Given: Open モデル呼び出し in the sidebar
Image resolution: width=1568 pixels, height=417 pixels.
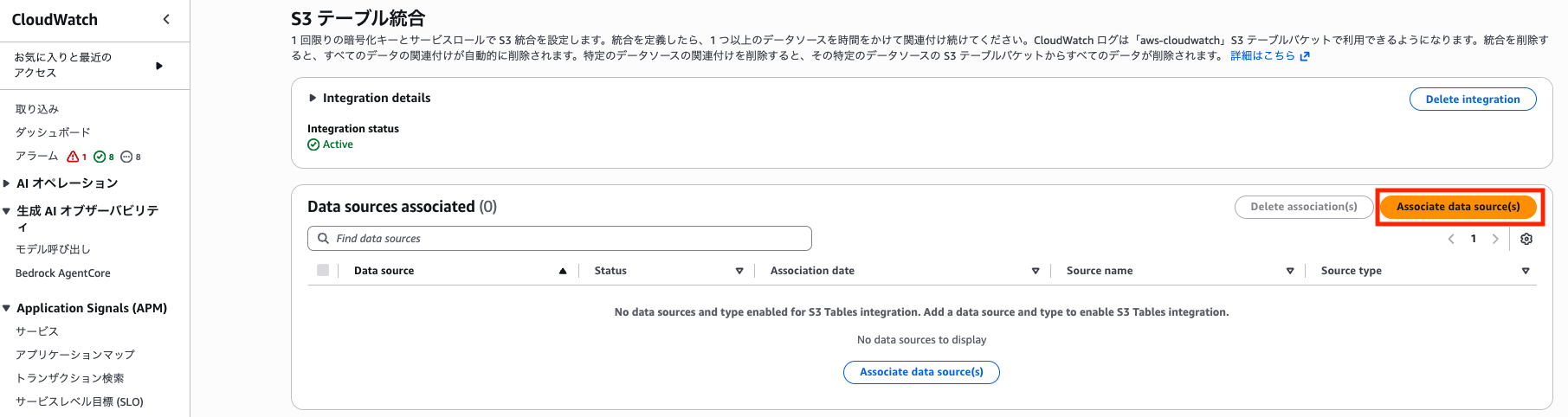Looking at the screenshot, I should click(53, 249).
